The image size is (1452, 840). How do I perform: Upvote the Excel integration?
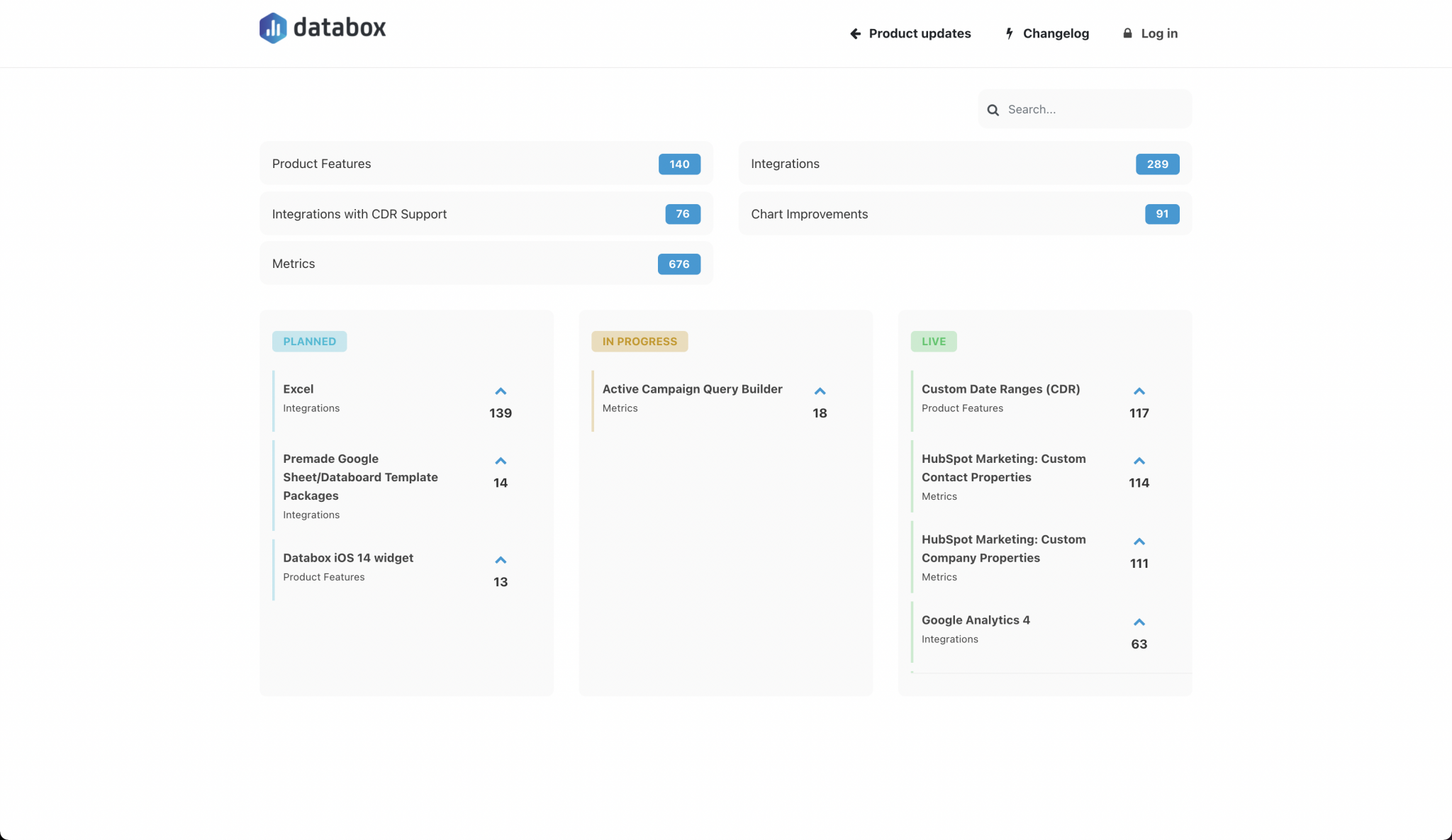coord(501,391)
